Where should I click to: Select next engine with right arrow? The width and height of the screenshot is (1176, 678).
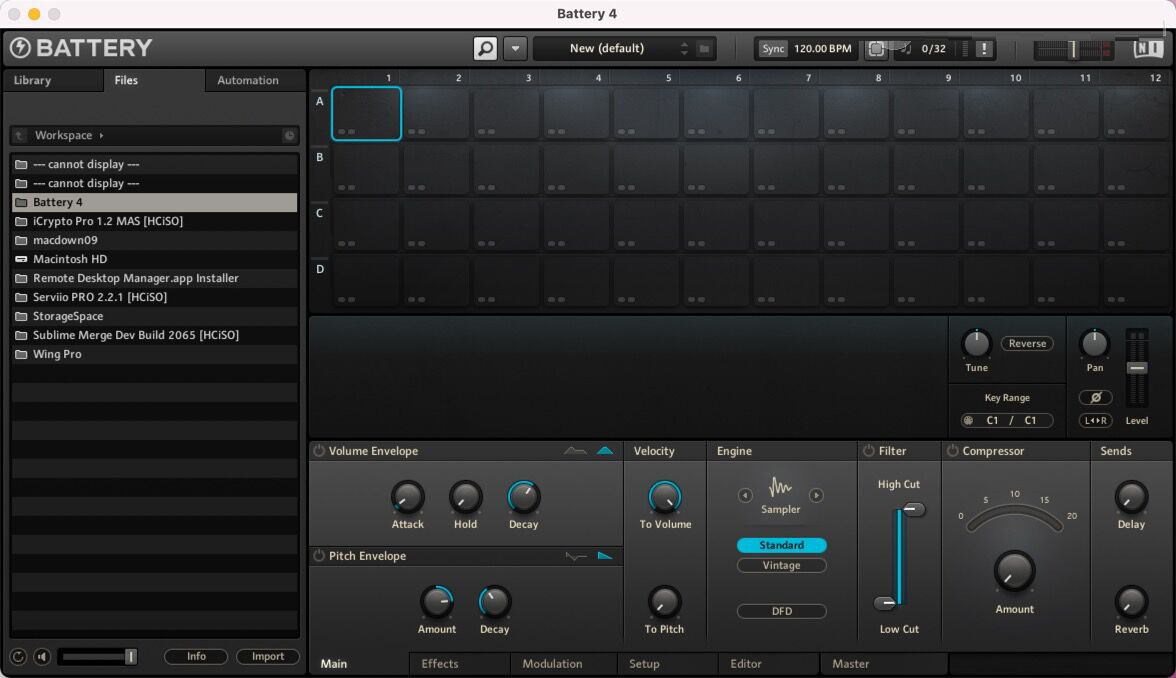(816, 495)
